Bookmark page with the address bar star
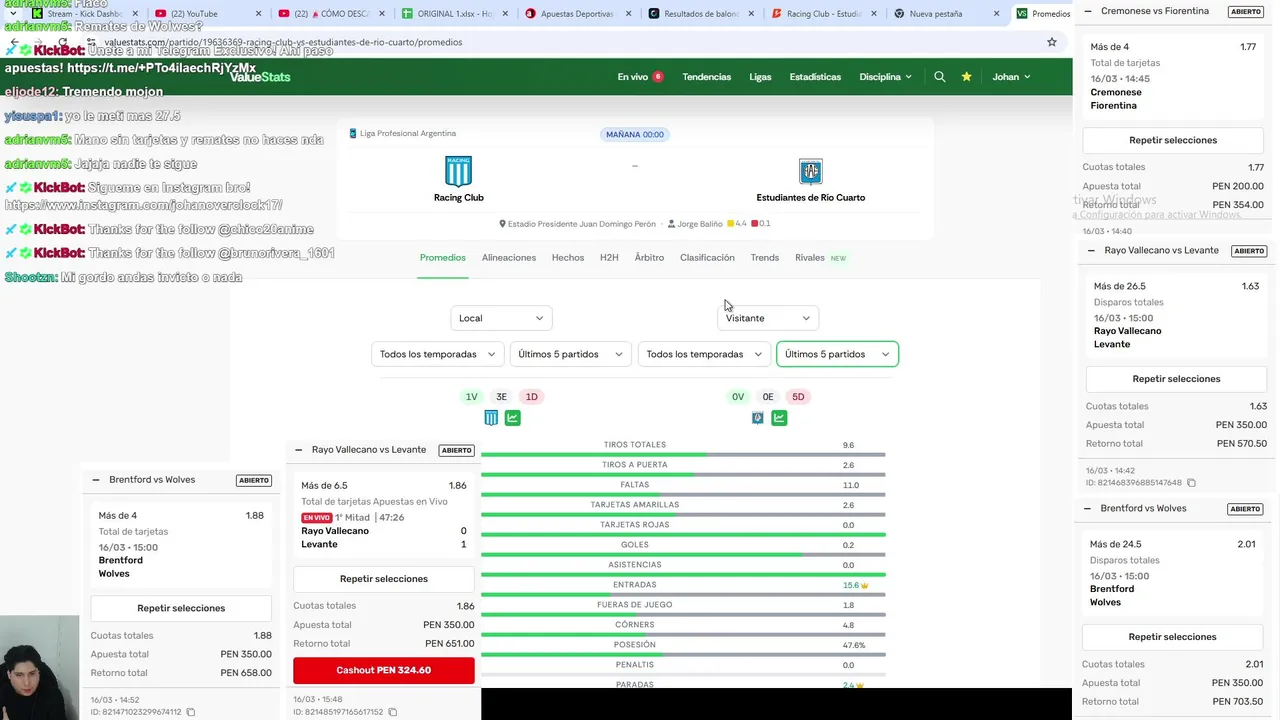Viewport: 1280px width, 720px height. (1051, 42)
